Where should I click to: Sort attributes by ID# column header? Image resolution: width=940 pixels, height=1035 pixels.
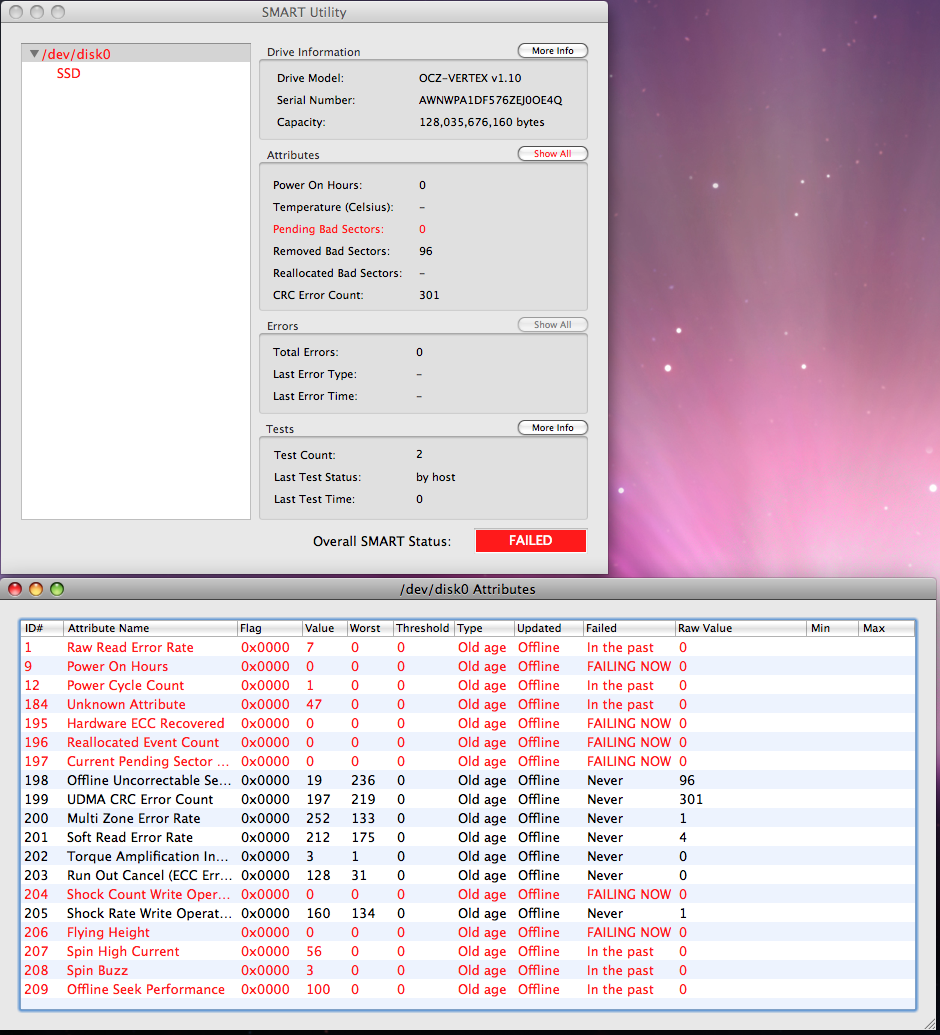tap(42, 628)
